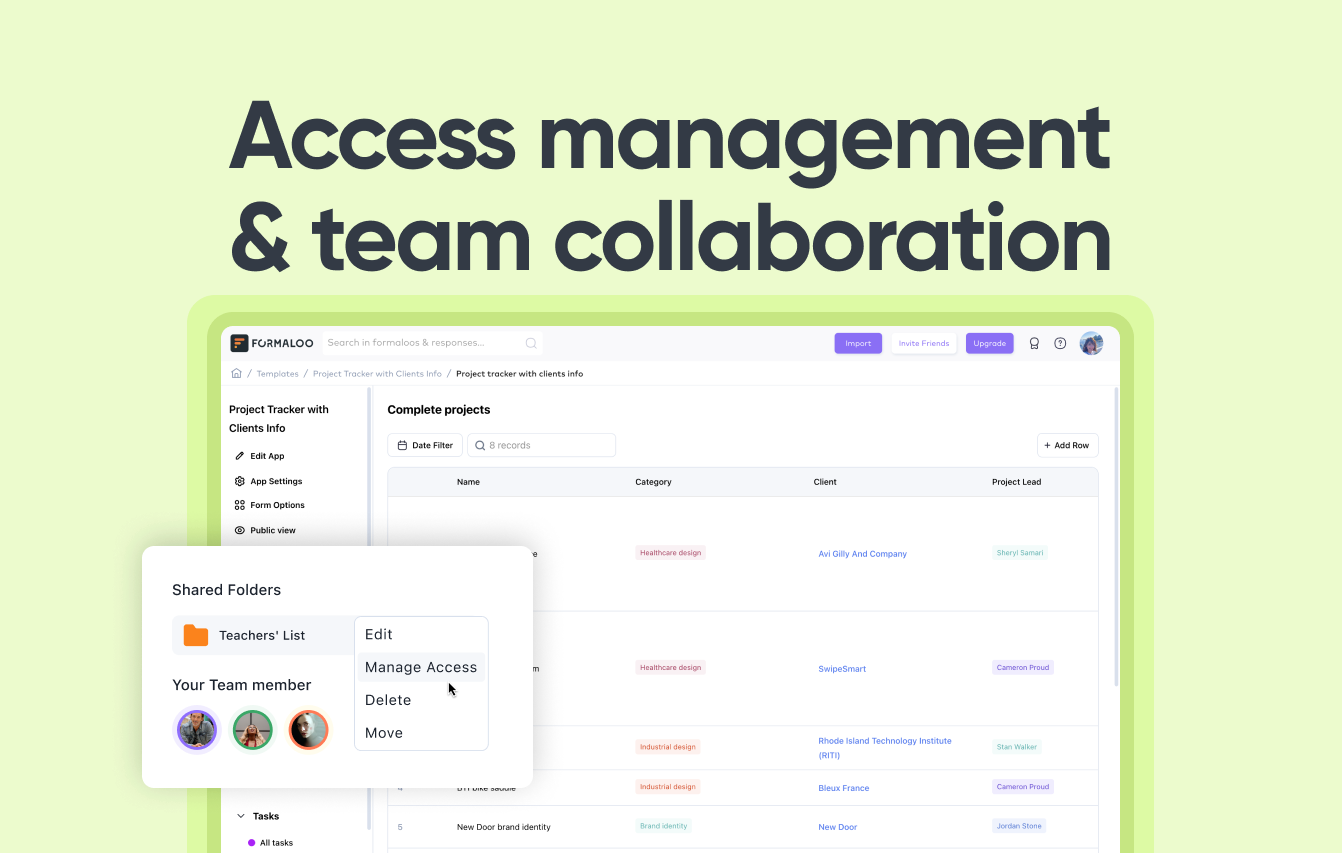Click the Form Options grid icon

coord(240,505)
